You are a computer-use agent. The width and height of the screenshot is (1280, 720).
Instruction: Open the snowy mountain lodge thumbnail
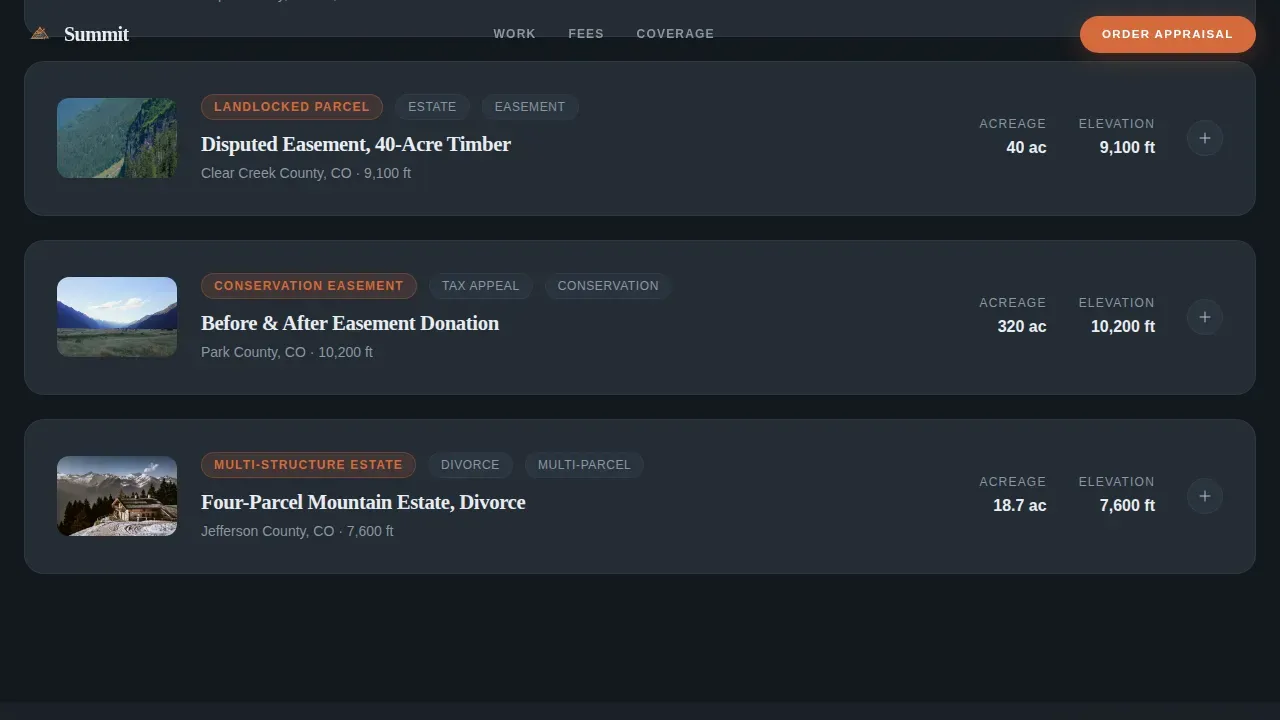tap(117, 496)
